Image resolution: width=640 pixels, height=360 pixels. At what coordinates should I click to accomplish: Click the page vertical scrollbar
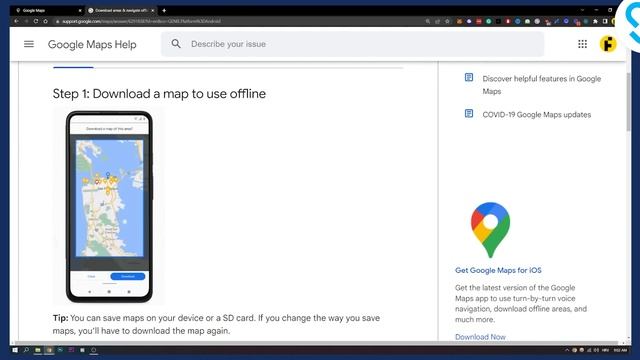tap(629, 102)
